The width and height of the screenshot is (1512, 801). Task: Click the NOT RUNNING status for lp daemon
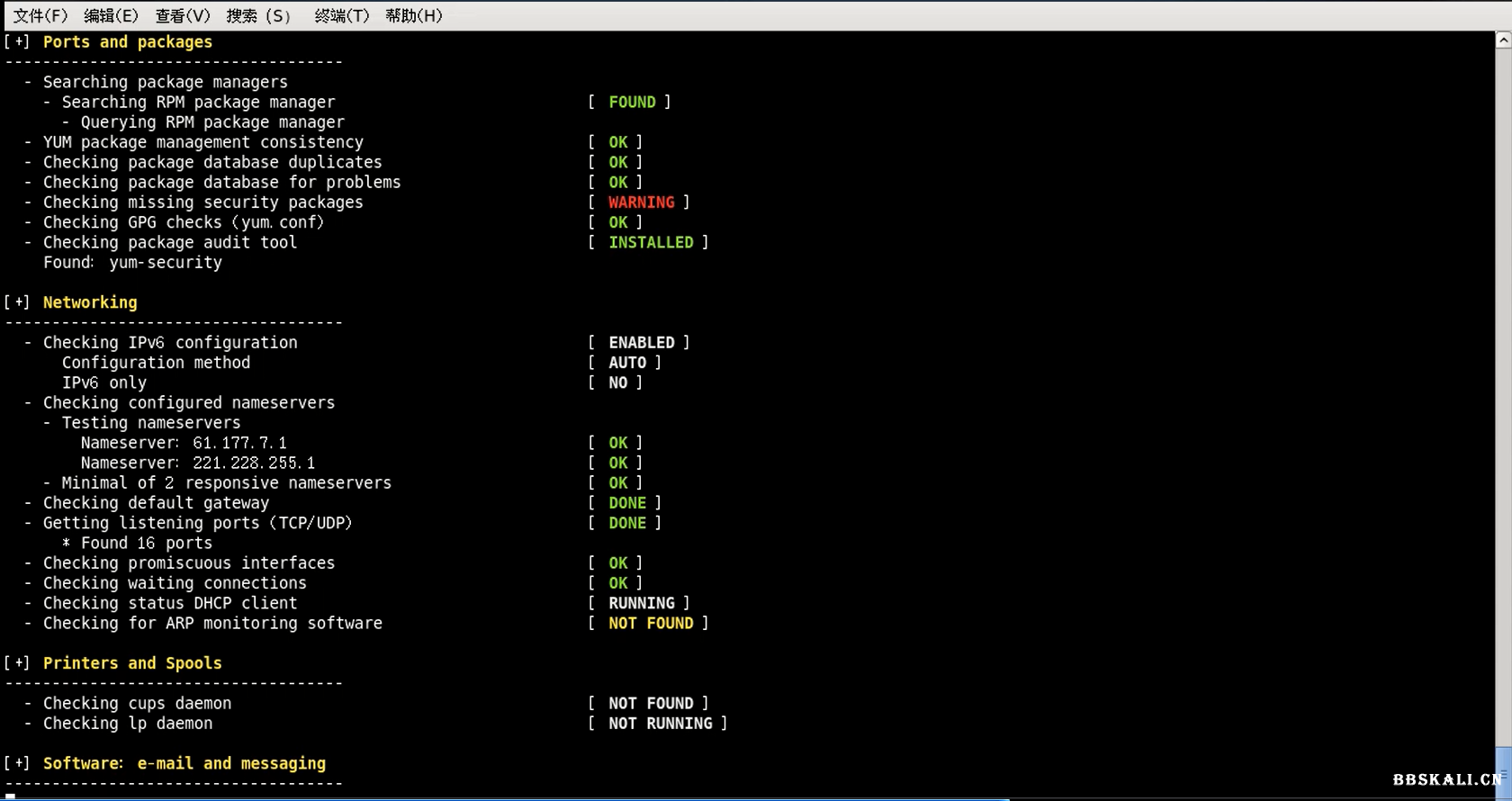[660, 724]
